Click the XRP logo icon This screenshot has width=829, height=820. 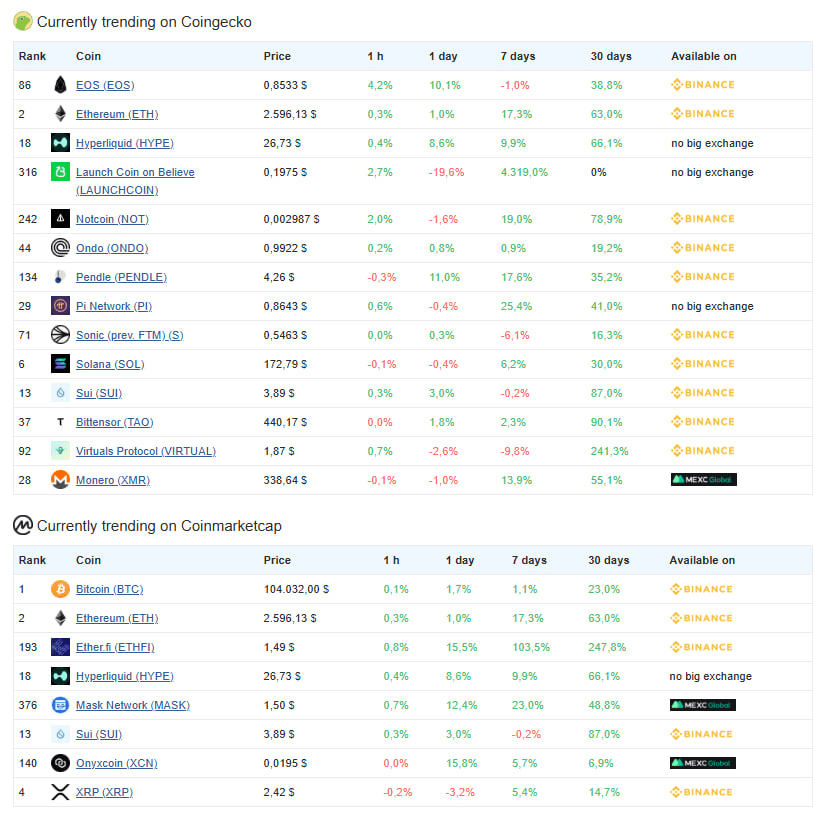(60, 791)
